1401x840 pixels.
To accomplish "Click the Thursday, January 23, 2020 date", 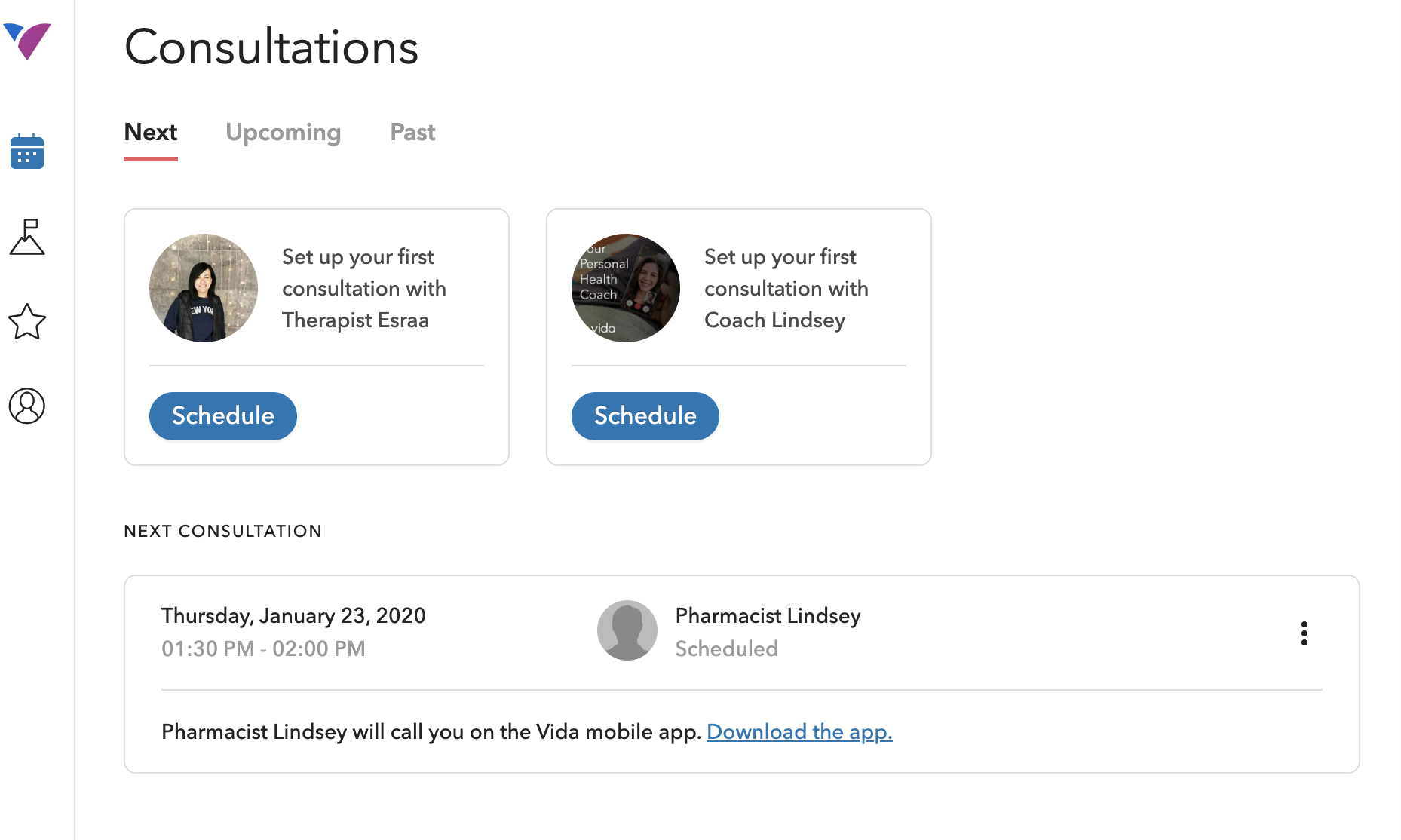I will (293, 615).
